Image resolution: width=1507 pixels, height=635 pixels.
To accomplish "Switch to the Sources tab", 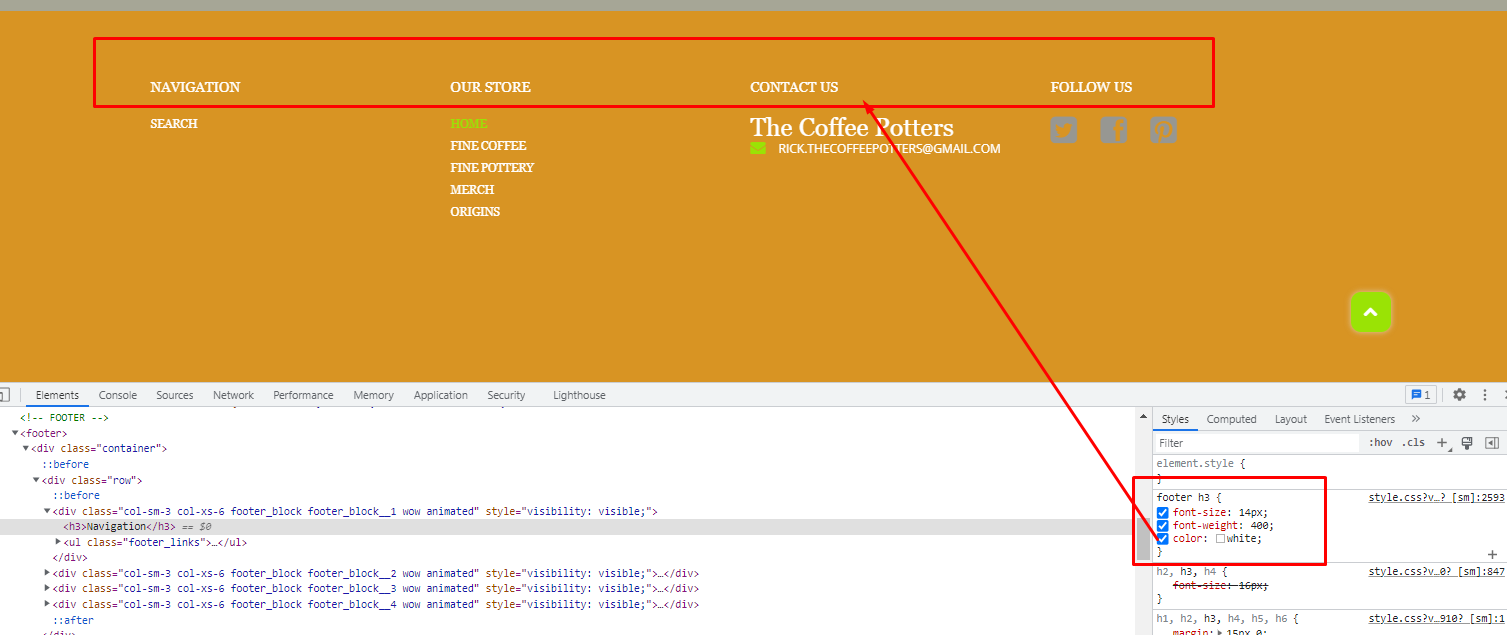I will pyautogui.click(x=174, y=395).
